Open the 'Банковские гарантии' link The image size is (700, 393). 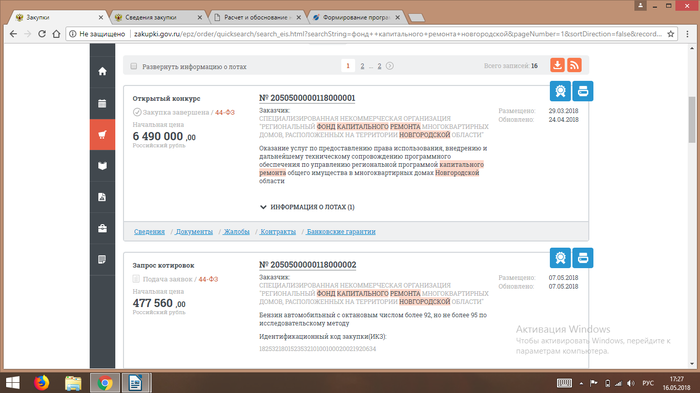pos(341,231)
